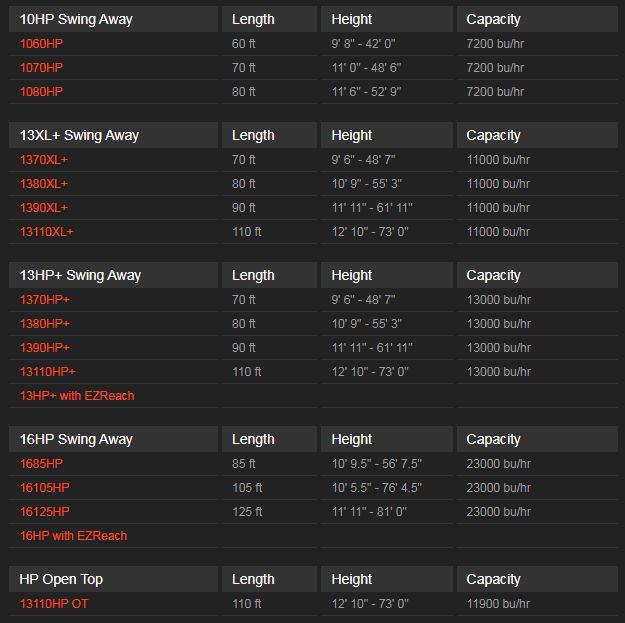Click the 1390HP+ model link
This screenshot has height=623, width=625.
(45, 348)
